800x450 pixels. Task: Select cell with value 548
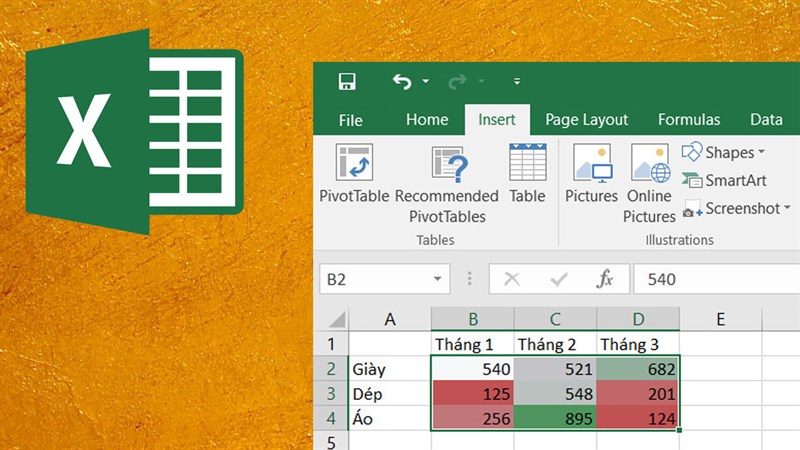(x=556, y=393)
